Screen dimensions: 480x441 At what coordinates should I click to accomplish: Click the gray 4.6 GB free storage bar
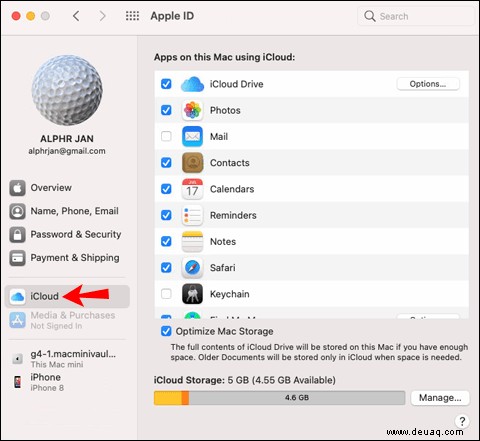pyautogui.click(x=297, y=398)
